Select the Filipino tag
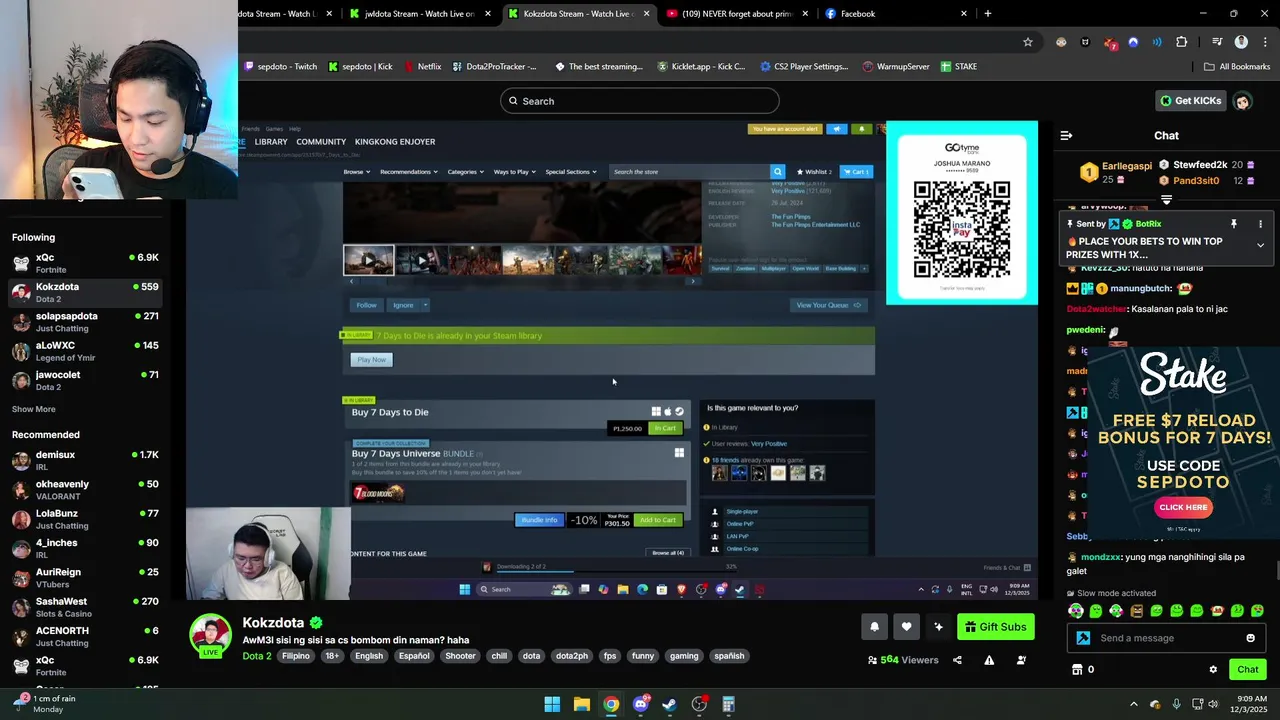 [x=296, y=656]
